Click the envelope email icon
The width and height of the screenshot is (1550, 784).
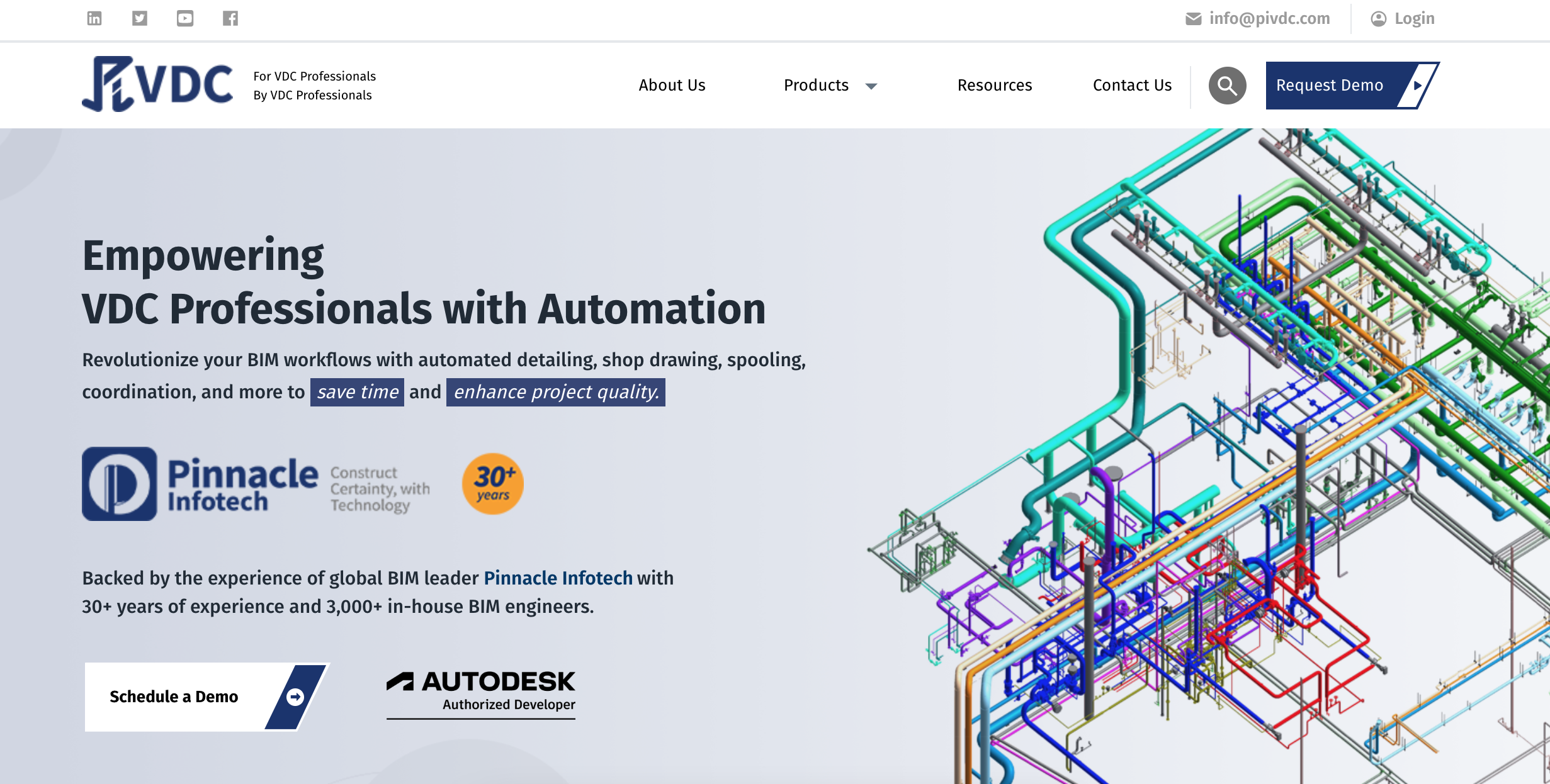click(1193, 19)
